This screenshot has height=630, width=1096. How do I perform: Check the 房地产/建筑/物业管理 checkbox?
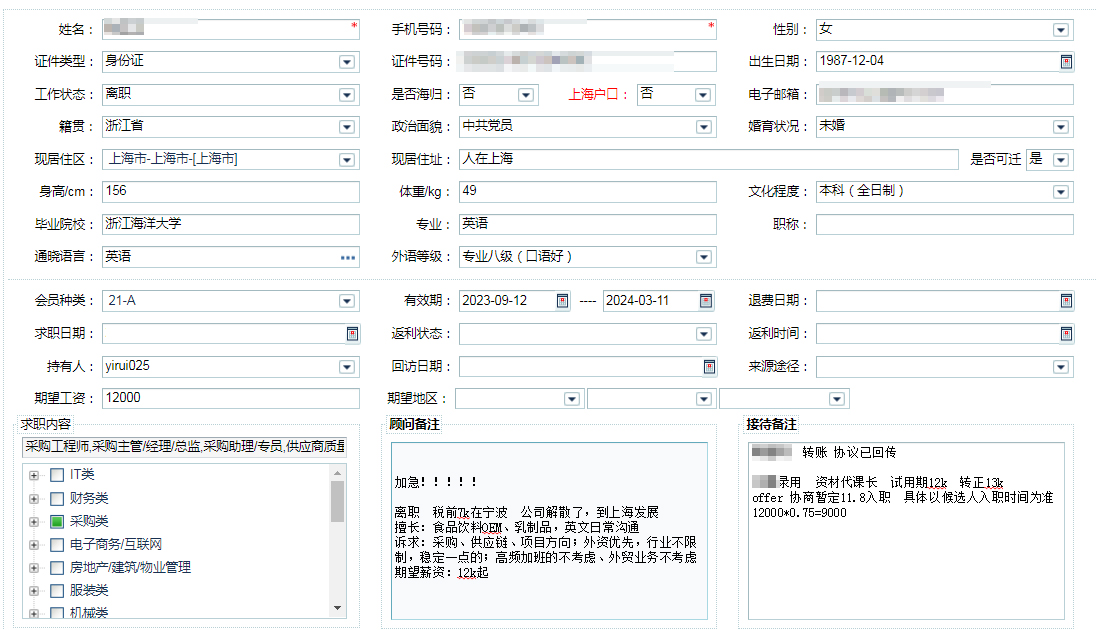tap(57, 568)
